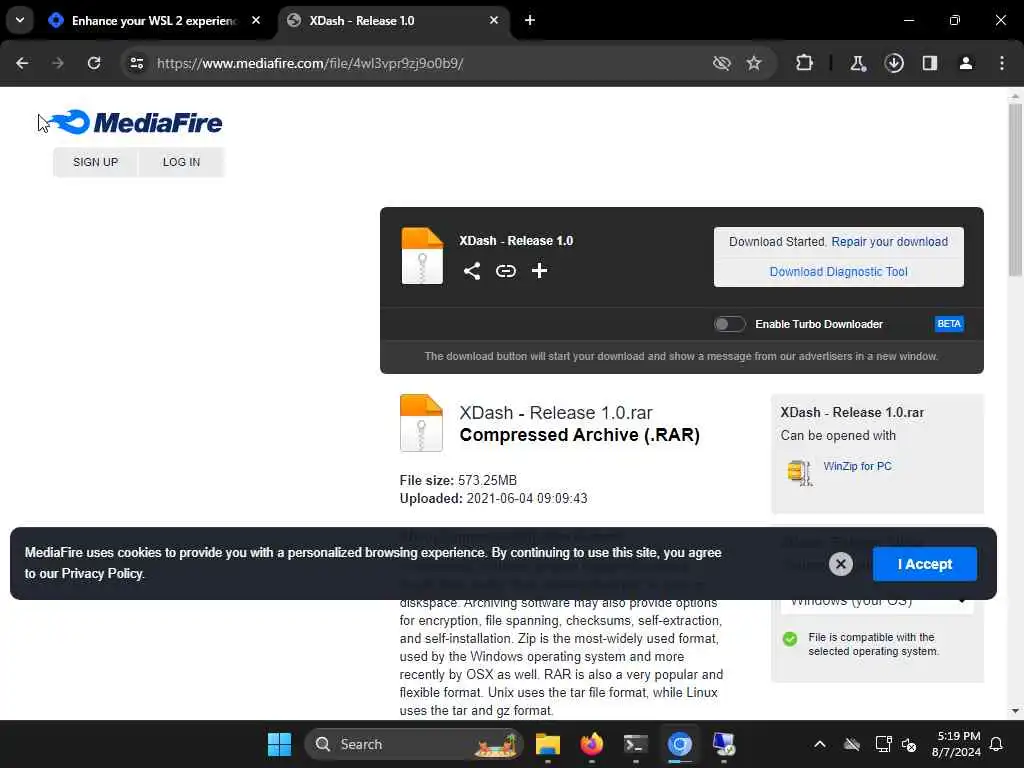Copy link with the chain icon
1024x768 pixels.
[x=505, y=271]
